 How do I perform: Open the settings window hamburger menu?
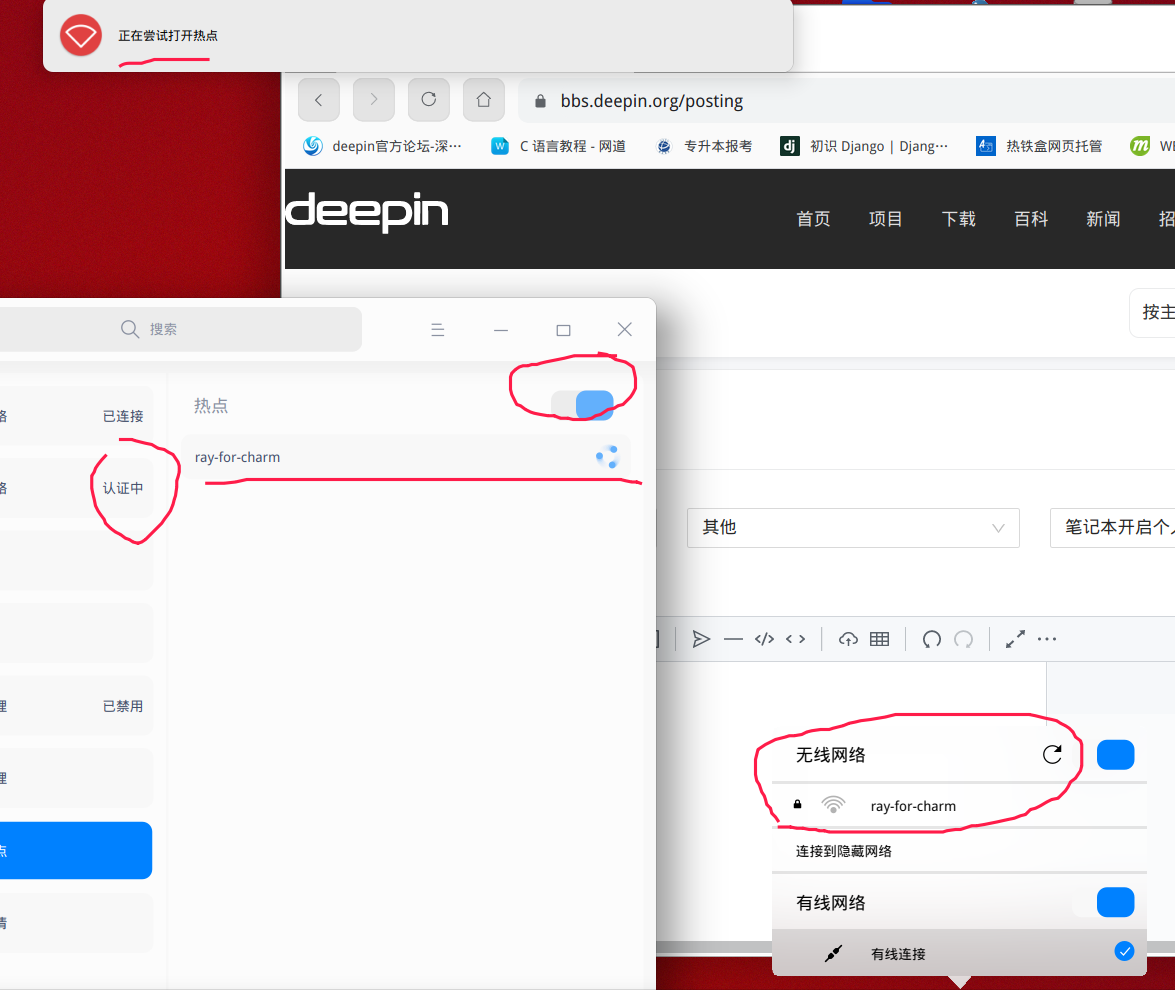pyautogui.click(x=438, y=330)
